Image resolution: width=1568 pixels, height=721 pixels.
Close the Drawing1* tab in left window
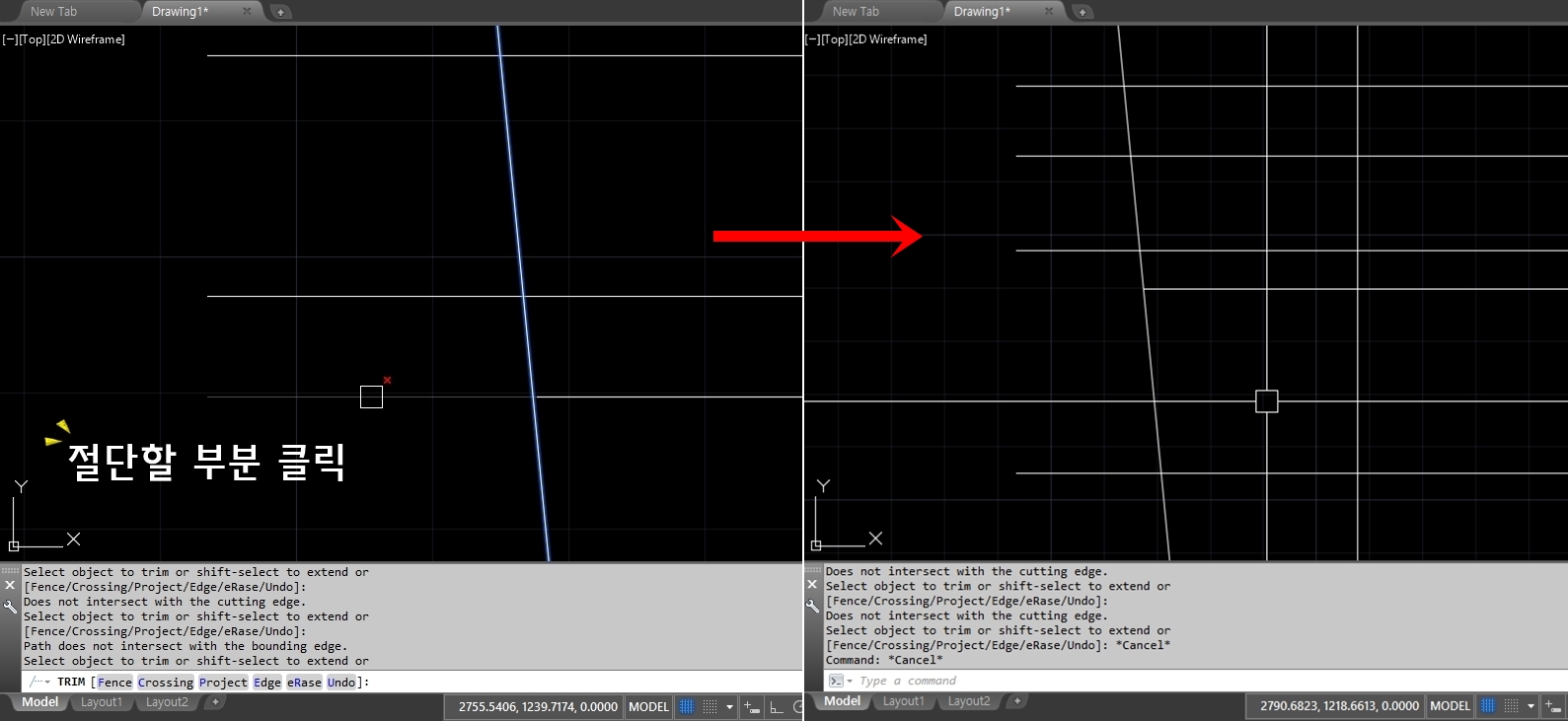tap(247, 11)
